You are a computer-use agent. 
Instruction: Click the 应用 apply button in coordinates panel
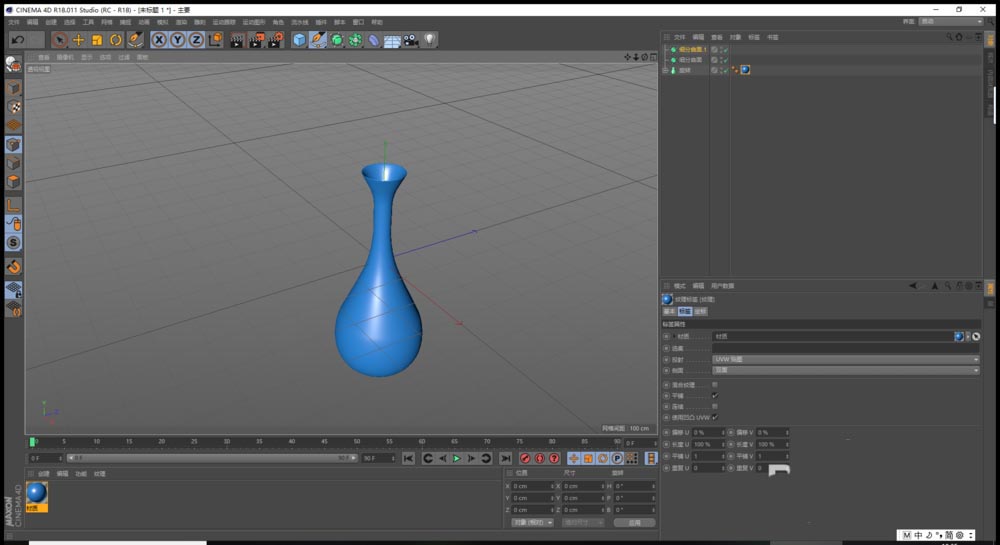(x=634, y=522)
